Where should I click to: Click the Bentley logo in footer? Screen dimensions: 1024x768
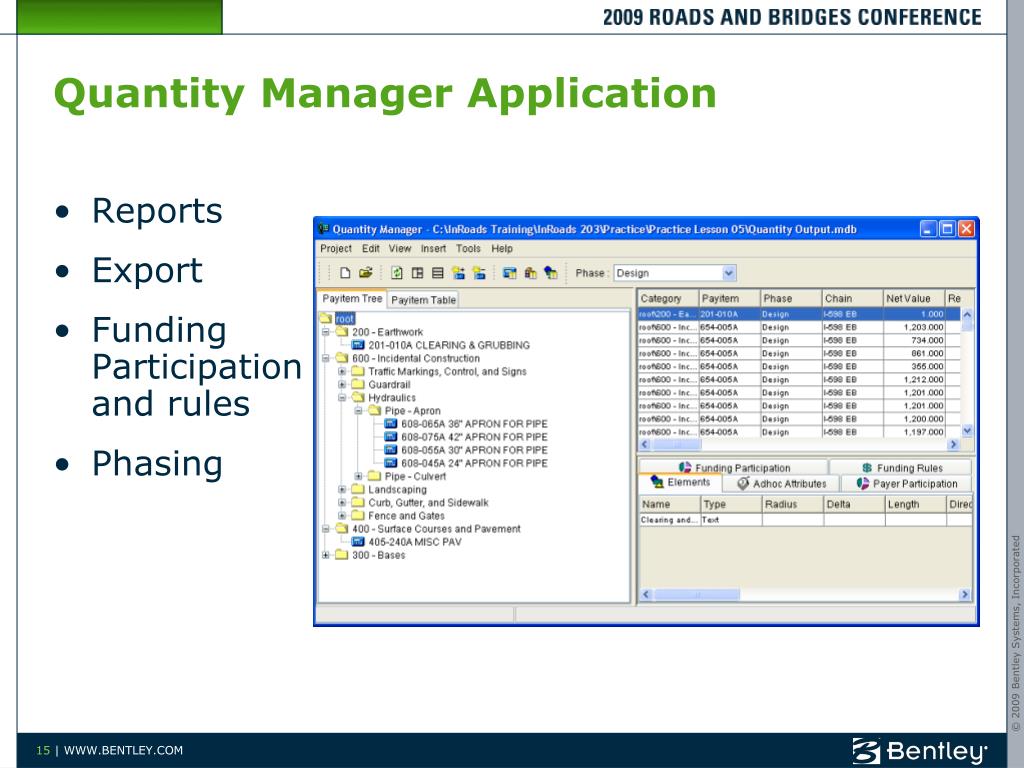[919, 751]
